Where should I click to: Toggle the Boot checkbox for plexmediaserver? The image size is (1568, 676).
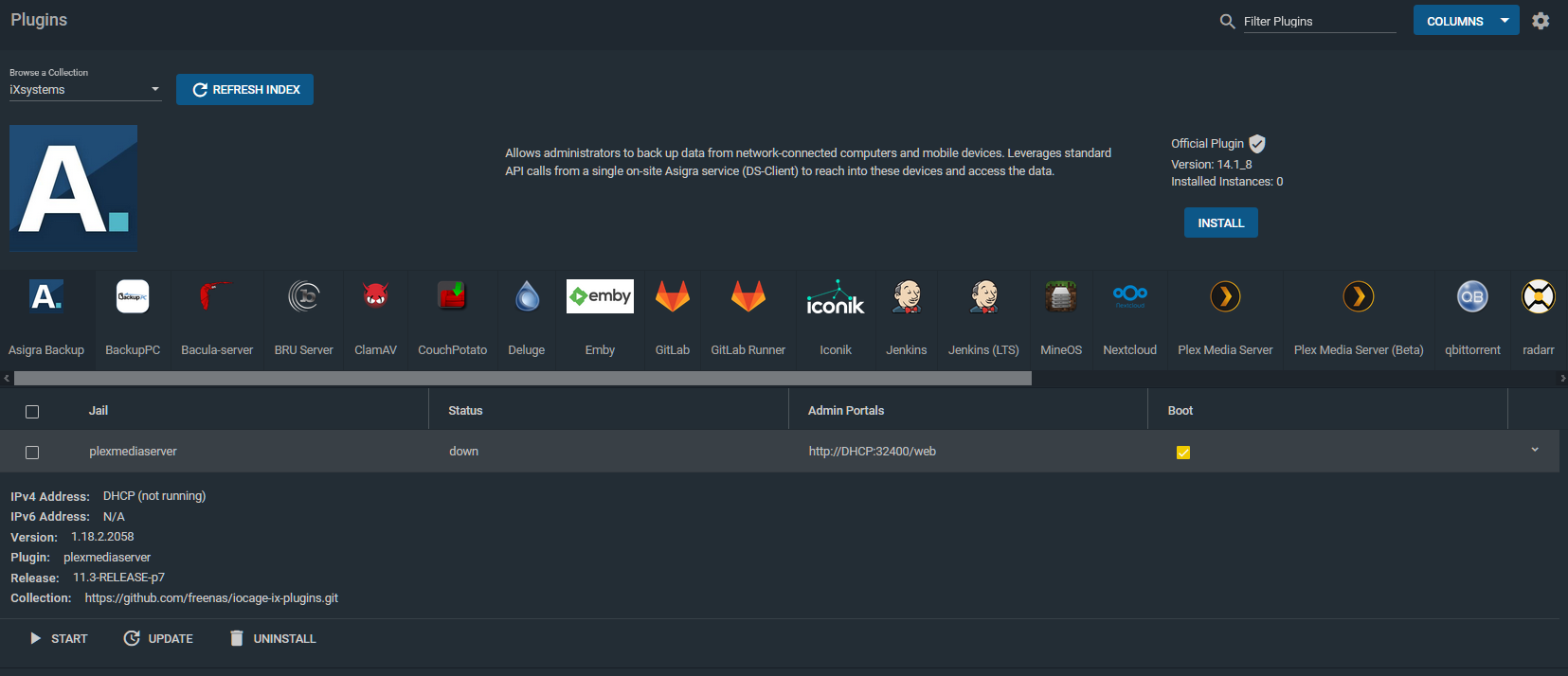tap(1183, 453)
